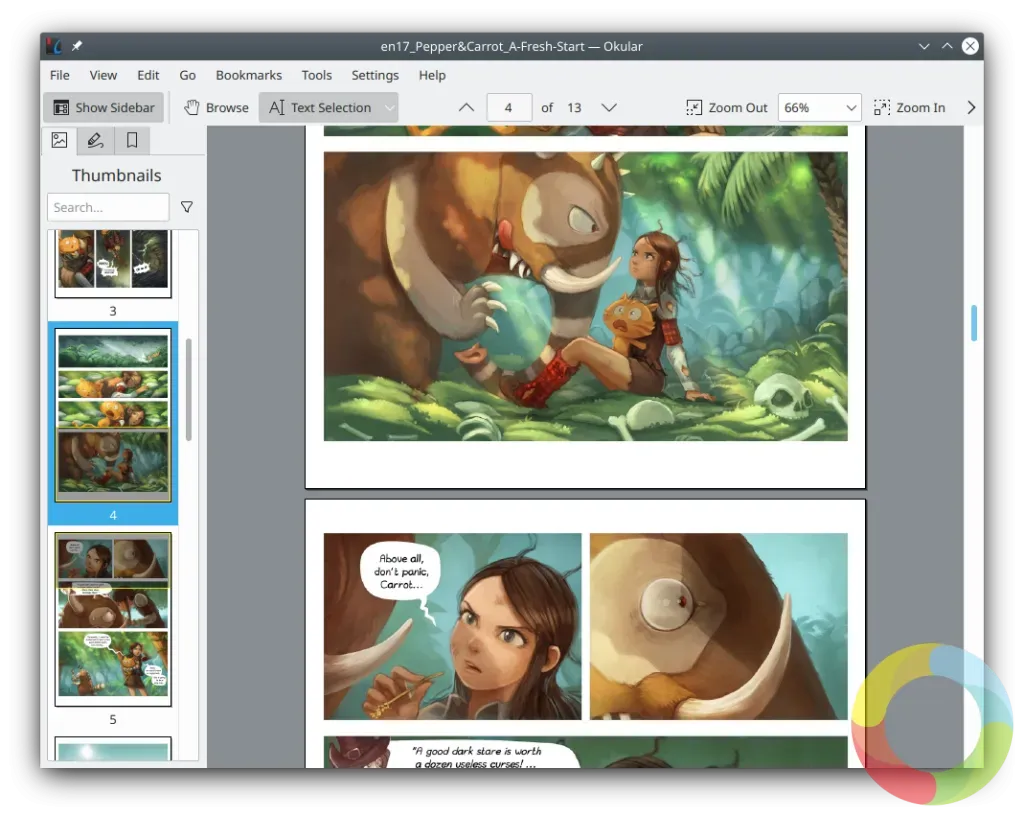Screen dimensions: 1024x816
Task: Open the Text Selection tool dropdown arrow
Action: [390, 108]
